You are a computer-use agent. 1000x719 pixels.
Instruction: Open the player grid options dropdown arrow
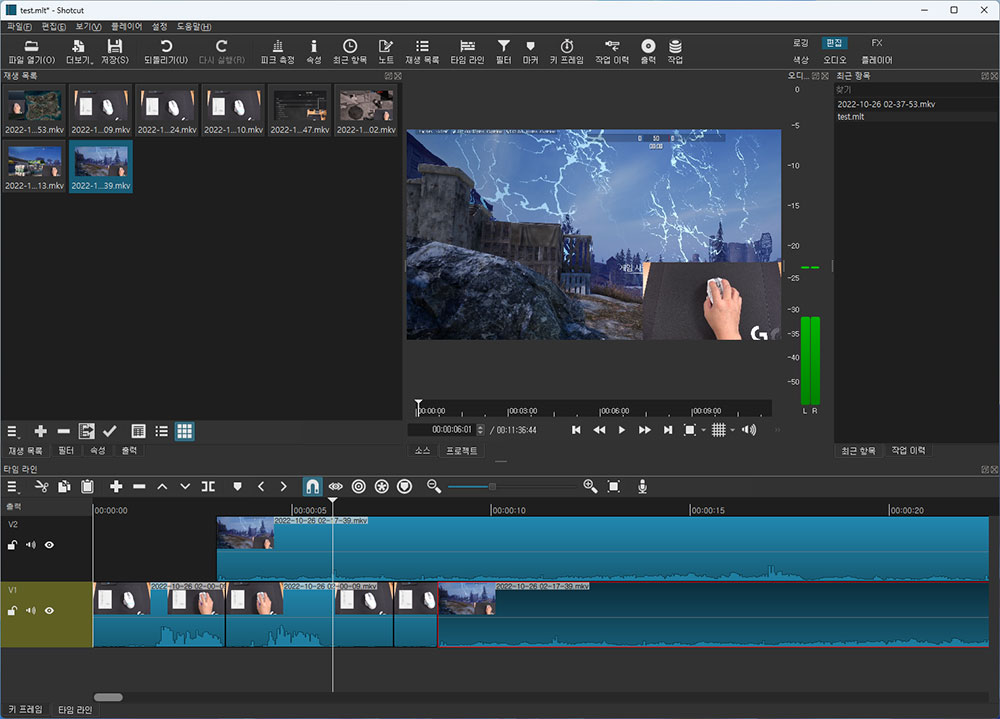click(732, 430)
